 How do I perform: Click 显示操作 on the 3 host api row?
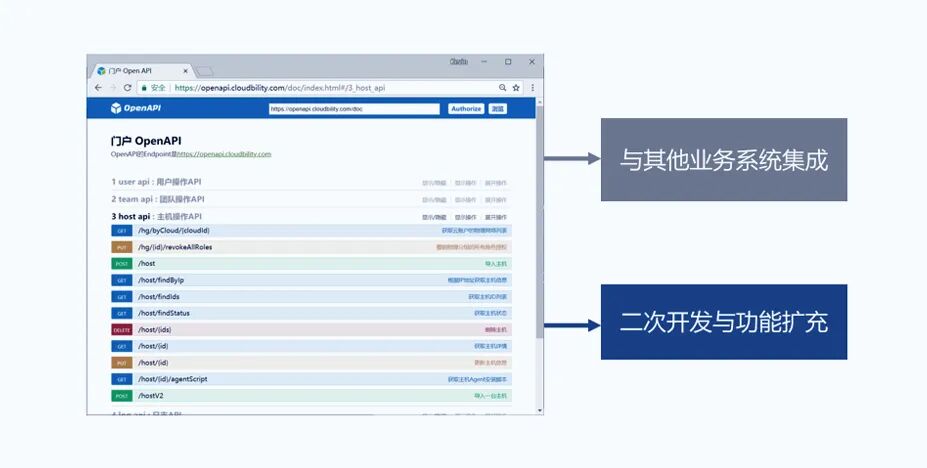click(465, 217)
